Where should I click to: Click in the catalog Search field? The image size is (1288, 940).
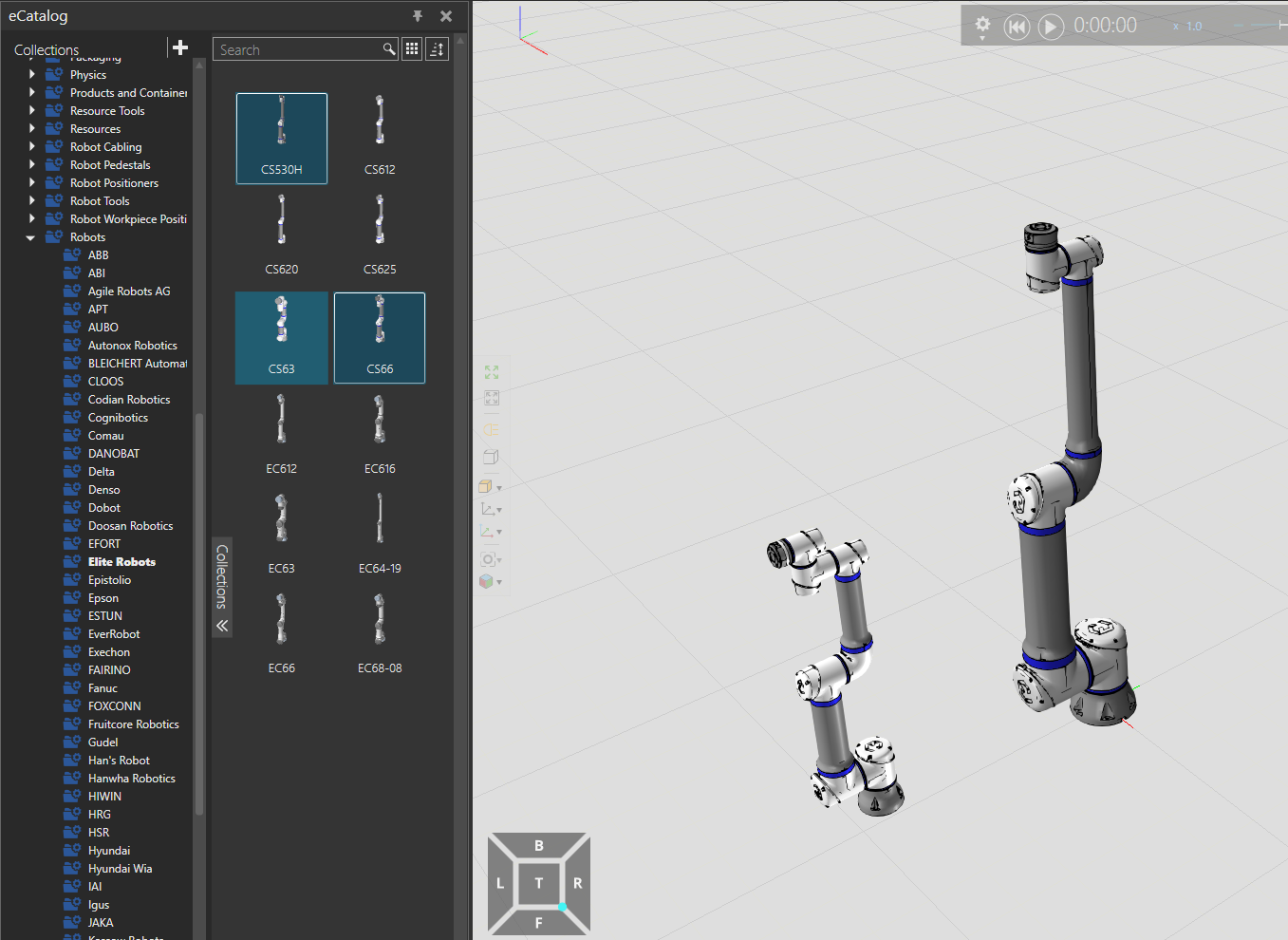click(298, 50)
